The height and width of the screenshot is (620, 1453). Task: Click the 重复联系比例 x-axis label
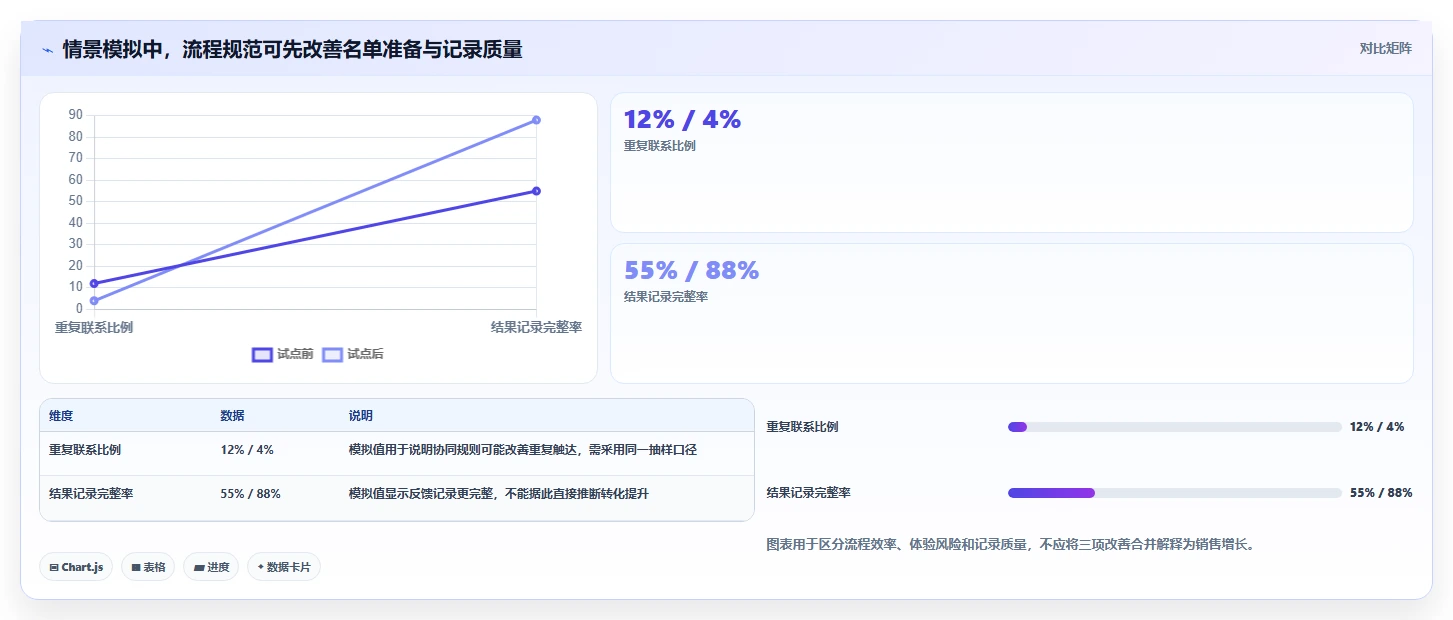(94, 327)
